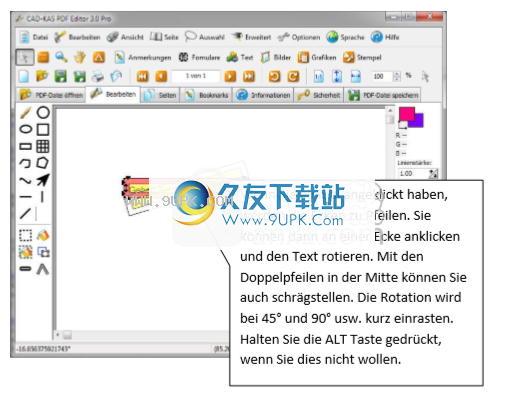Viewport: 524px width, 407px height.
Task: Switch to the Seiten tab
Action: [x=160, y=95]
